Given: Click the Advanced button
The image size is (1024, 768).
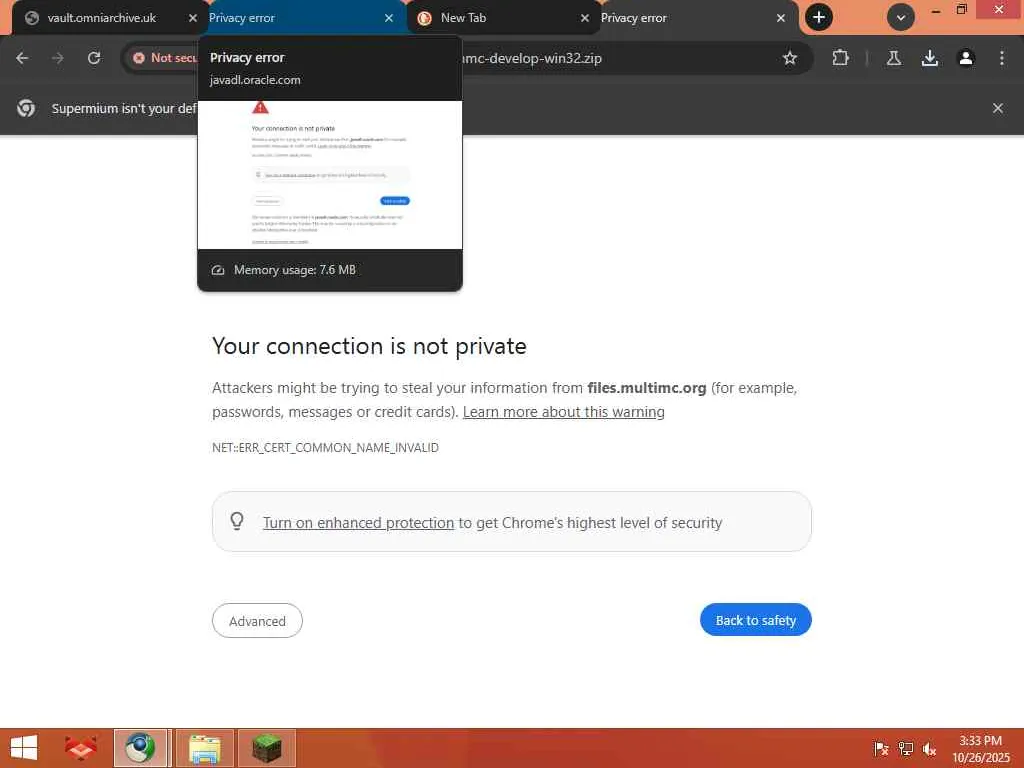Looking at the screenshot, I should [257, 620].
